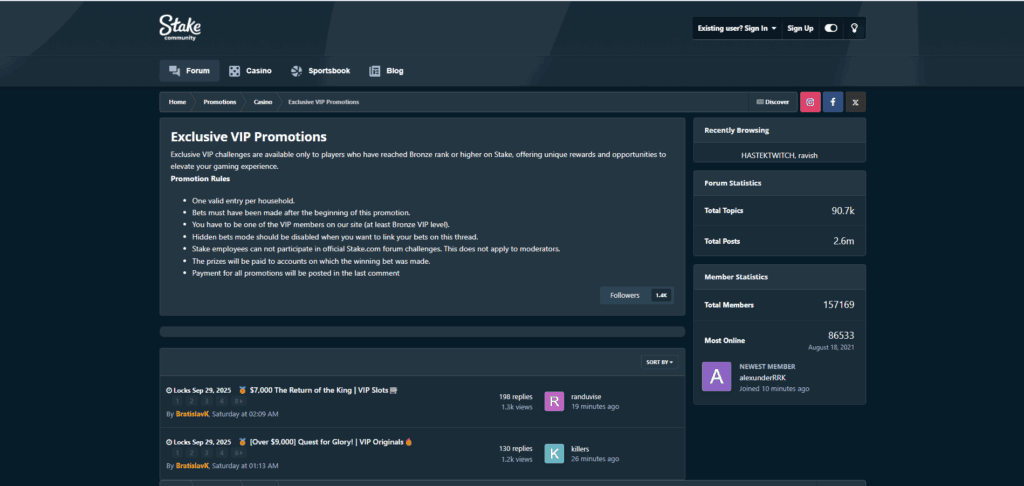Click the Discover button
The height and width of the screenshot is (486, 1024).
773,102
